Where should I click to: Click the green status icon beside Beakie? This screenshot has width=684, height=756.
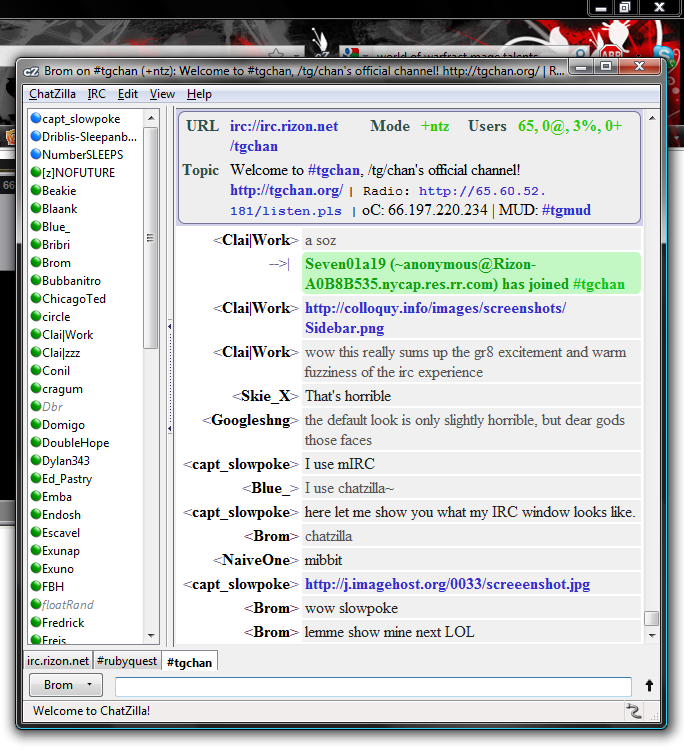click(x=35, y=191)
